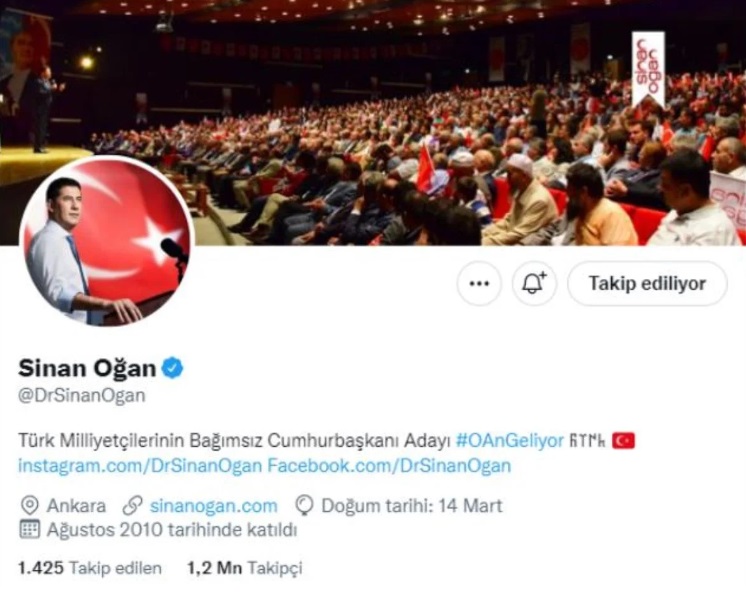
Task: Open the round profile picture
Action: tap(107, 242)
